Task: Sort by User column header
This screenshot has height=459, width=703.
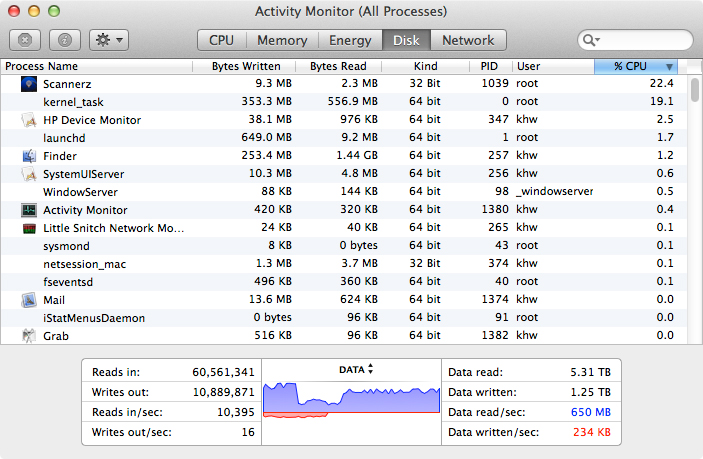Action: pos(553,66)
